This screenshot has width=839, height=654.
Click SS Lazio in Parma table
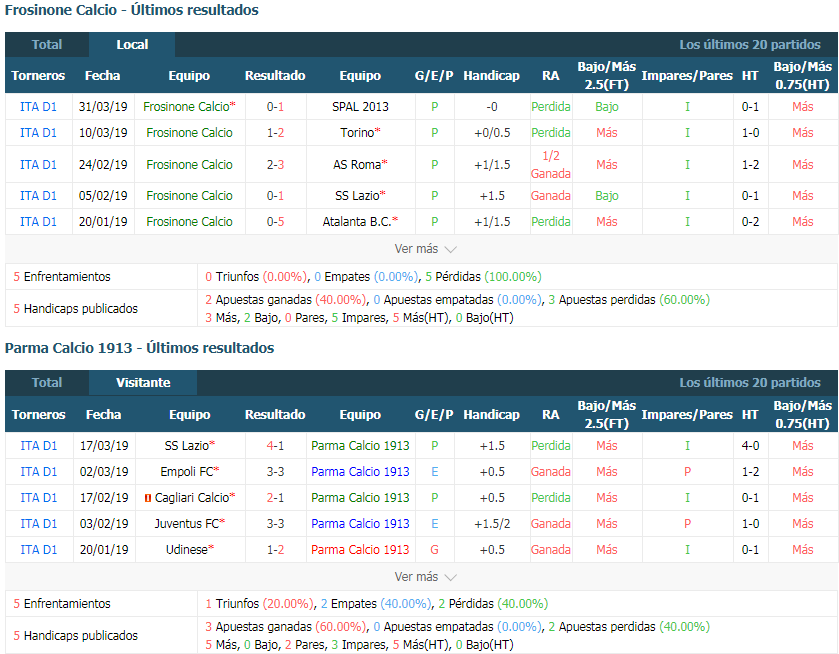186,446
